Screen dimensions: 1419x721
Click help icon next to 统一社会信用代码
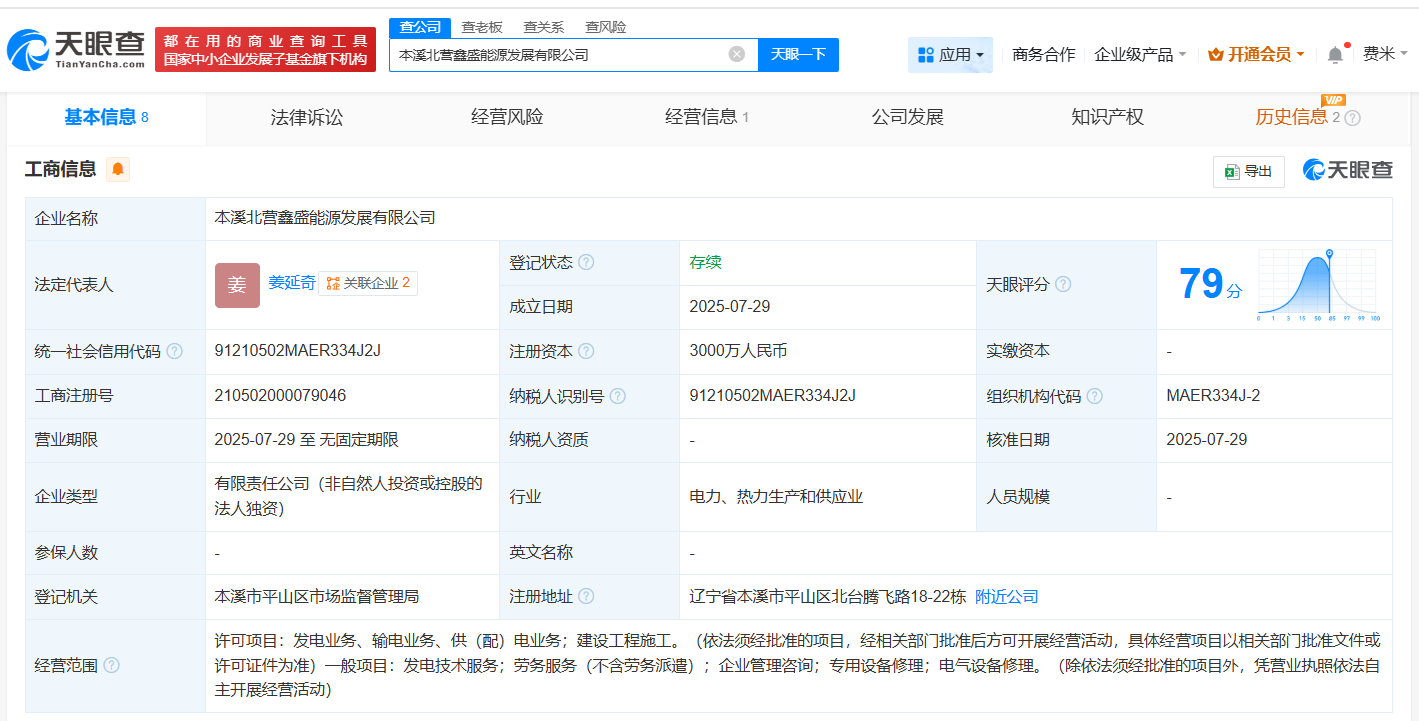pos(174,352)
